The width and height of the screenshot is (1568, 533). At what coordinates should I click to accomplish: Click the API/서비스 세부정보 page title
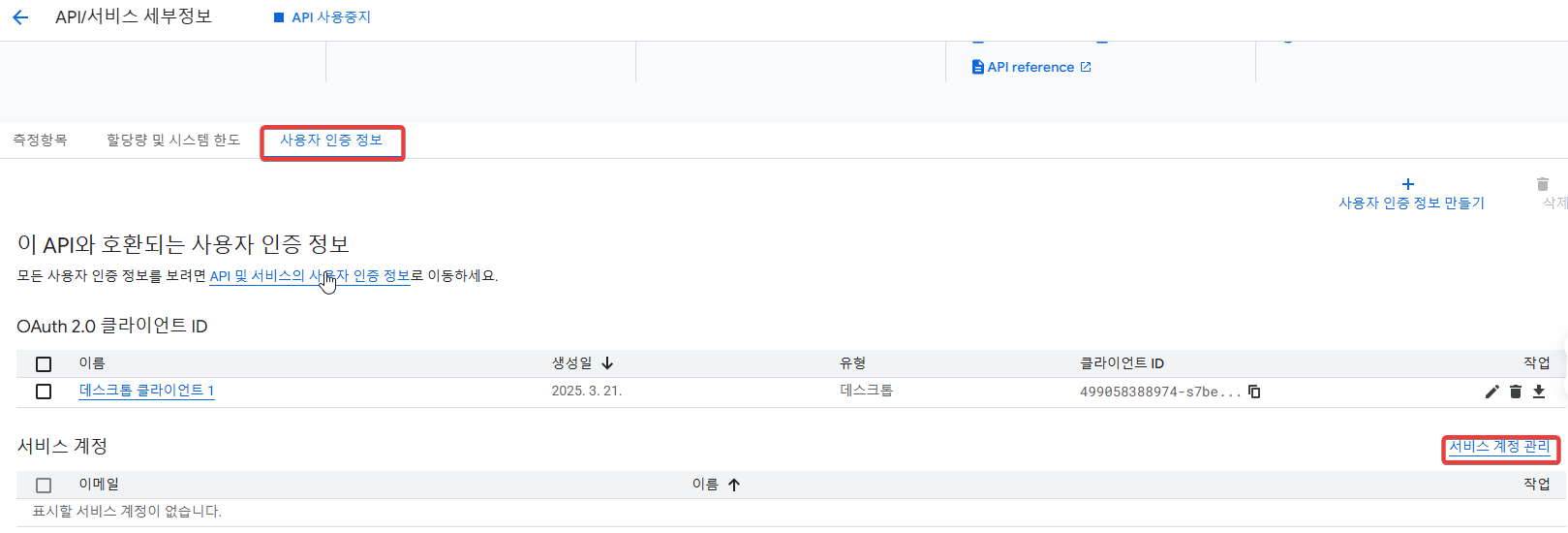point(134,17)
